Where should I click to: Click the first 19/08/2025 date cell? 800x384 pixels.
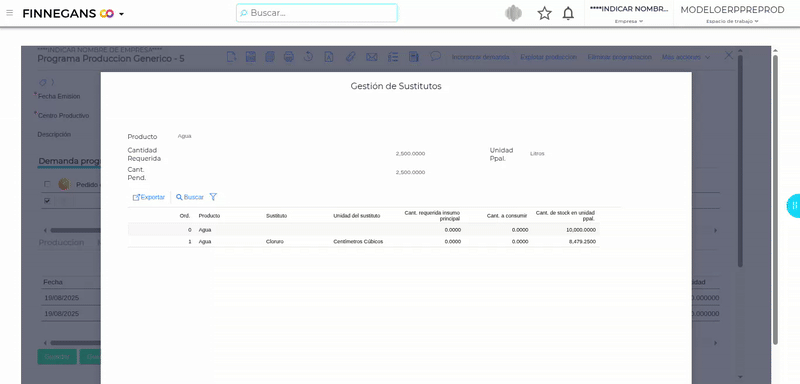(x=61, y=298)
